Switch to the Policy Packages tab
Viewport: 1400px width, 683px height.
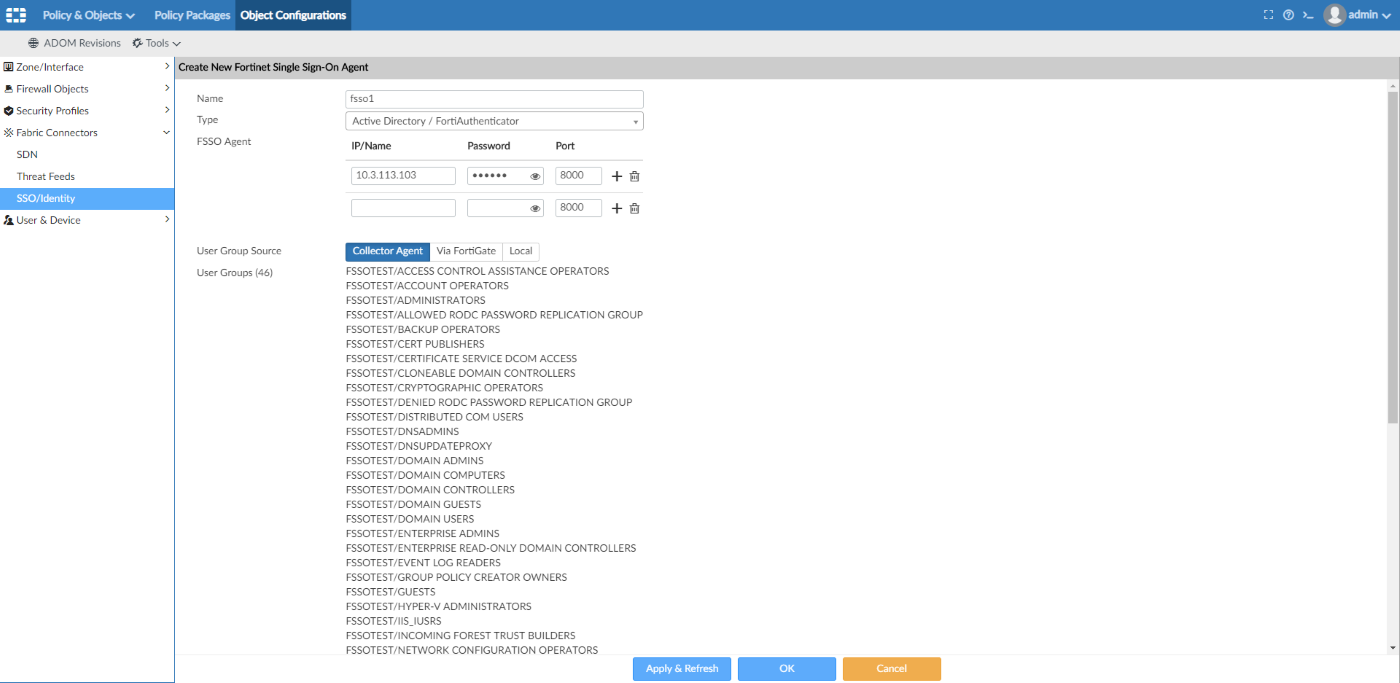click(192, 15)
